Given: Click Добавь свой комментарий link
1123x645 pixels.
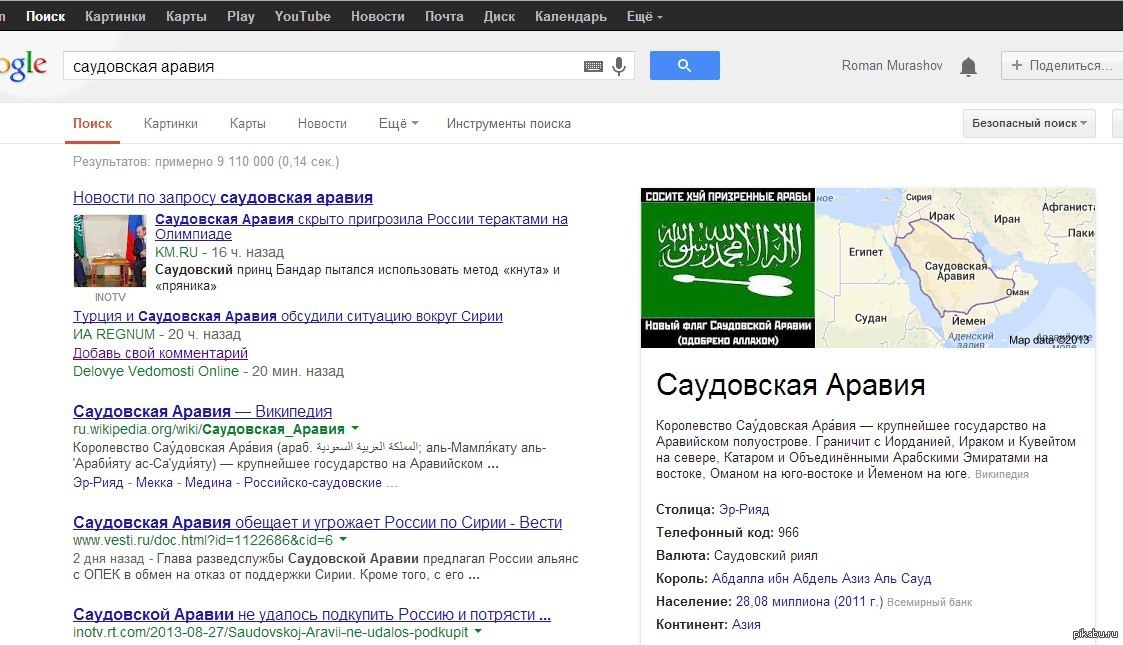Looking at the screenshot, I should coord(160,353).
